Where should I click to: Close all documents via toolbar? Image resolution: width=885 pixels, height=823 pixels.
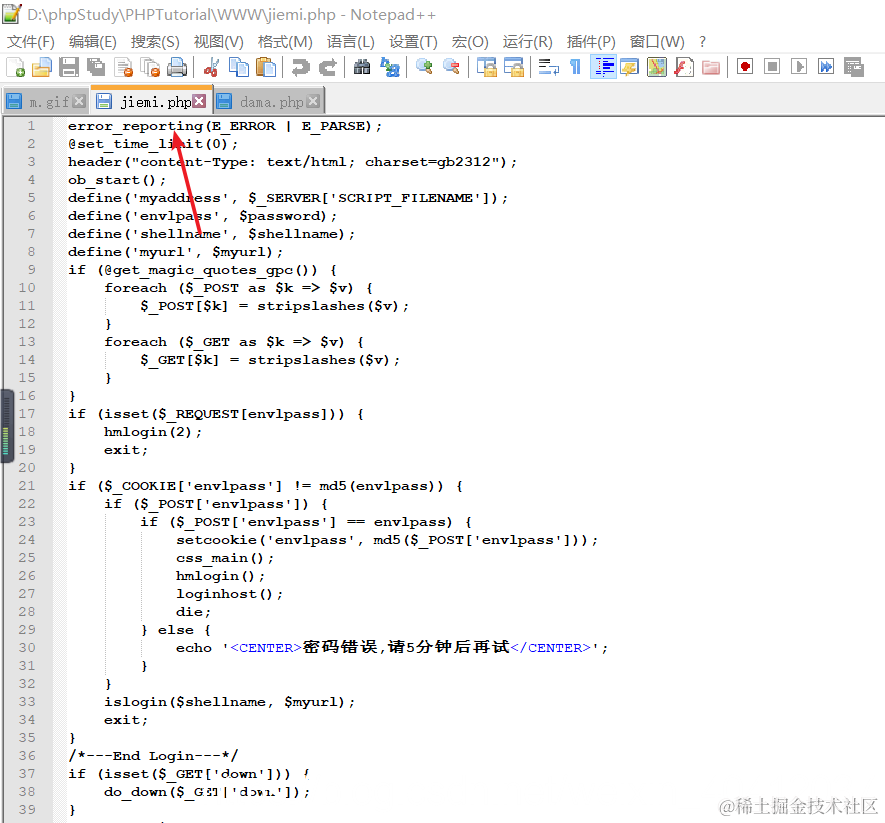pyautogui.click(x=150, y=67)
